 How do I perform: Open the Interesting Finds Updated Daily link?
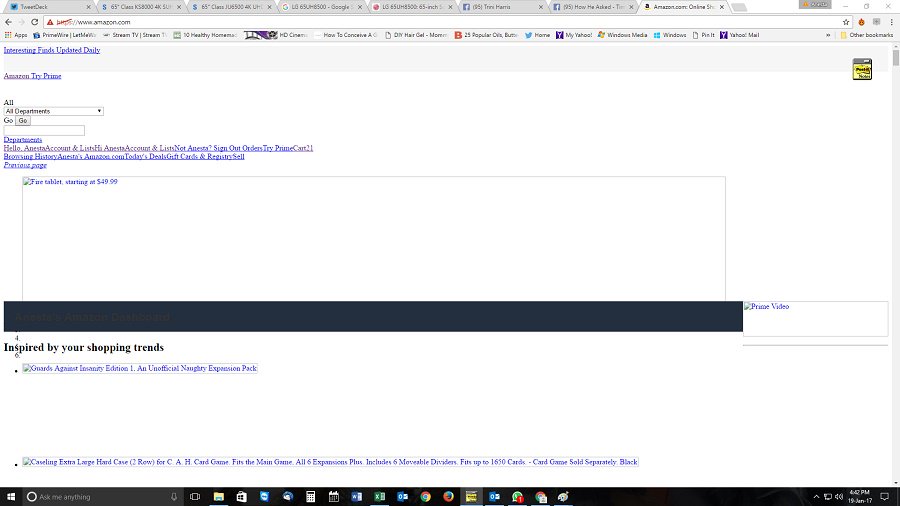point(52,50)
